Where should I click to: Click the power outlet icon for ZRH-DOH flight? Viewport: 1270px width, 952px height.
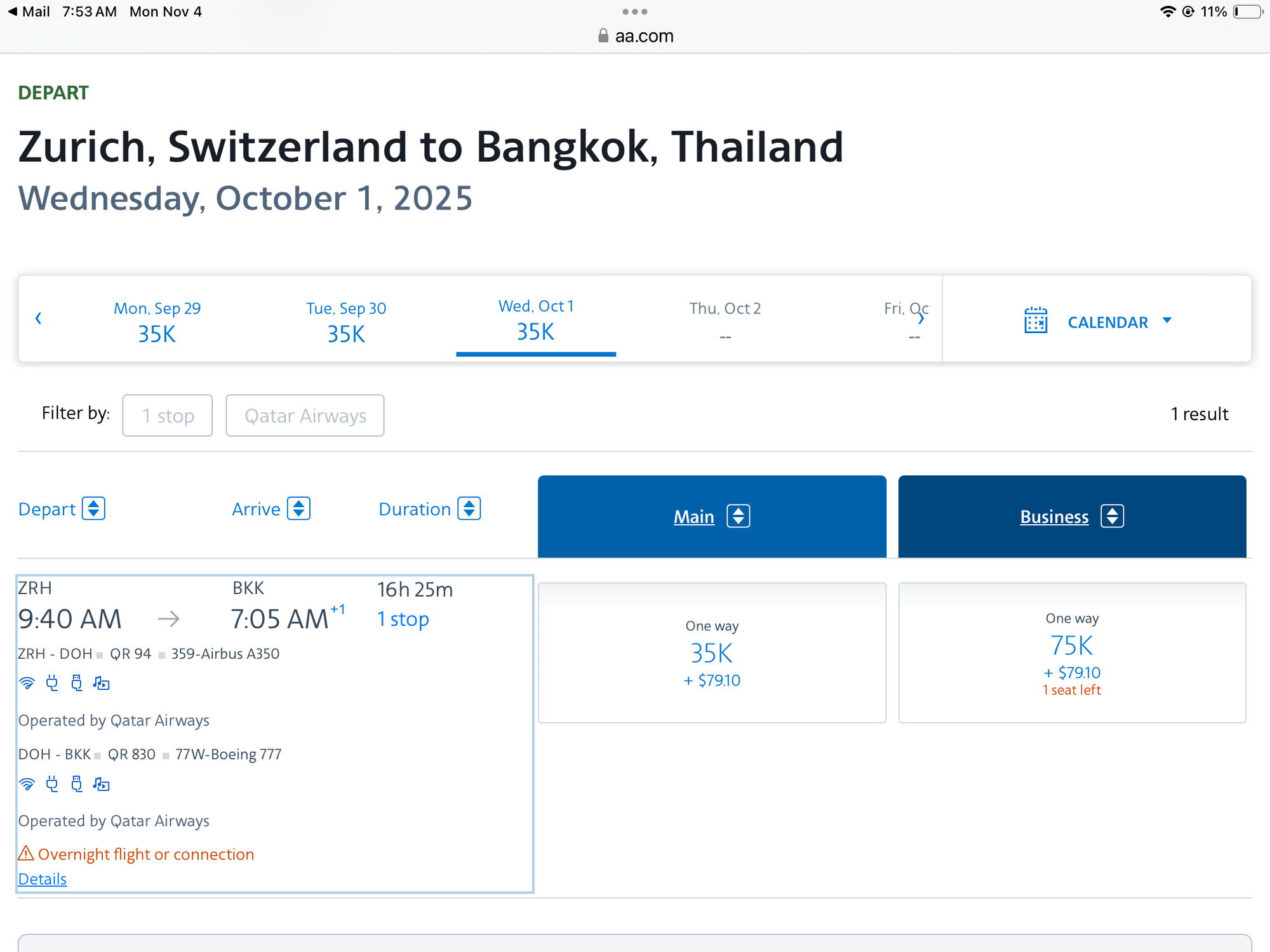coord(52,684)
